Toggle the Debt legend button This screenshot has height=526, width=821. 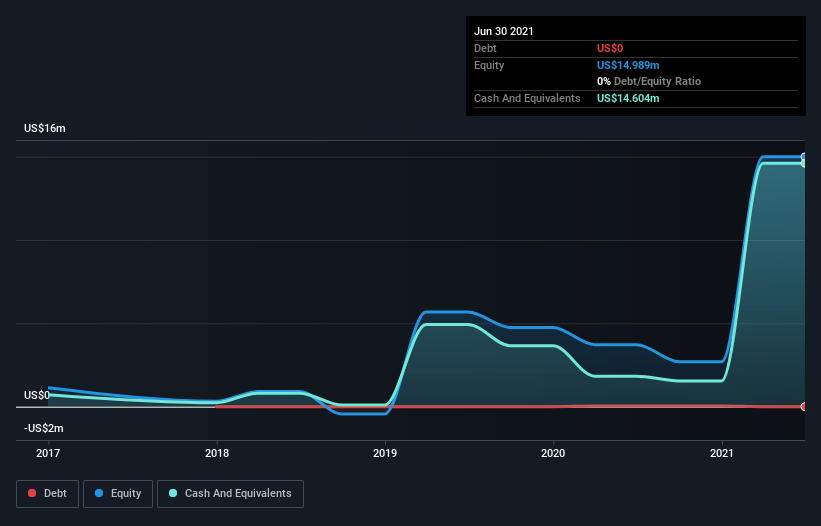(48, 494)
